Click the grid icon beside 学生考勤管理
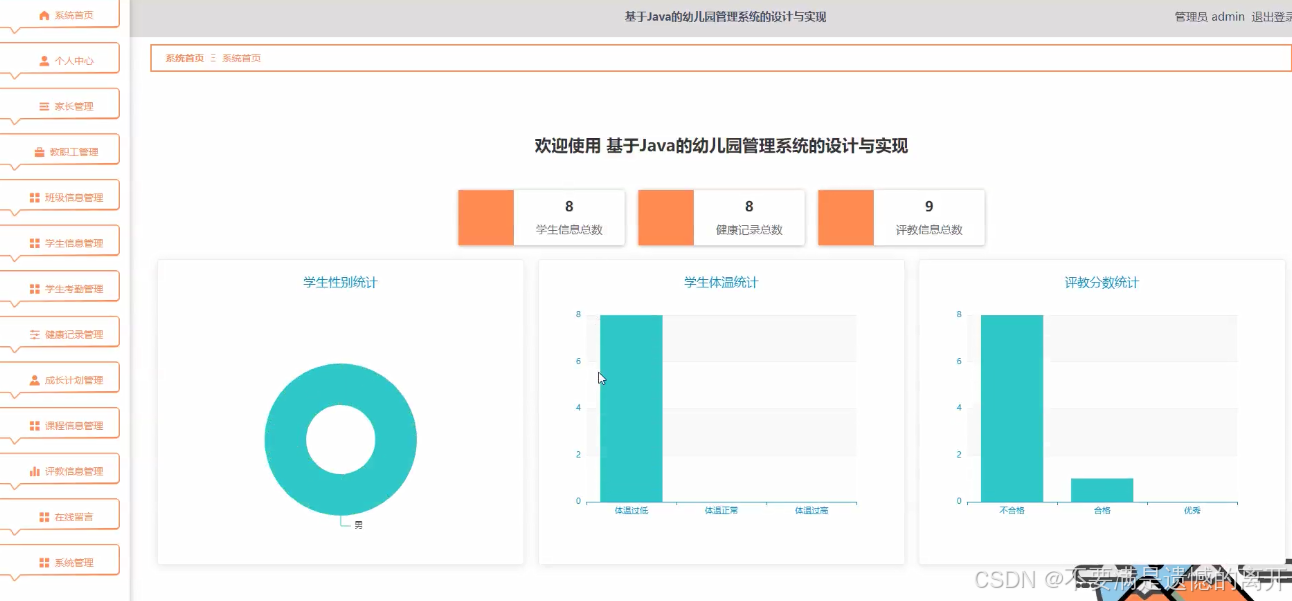Screen dimensions: 1292x601 click(35, 289)
